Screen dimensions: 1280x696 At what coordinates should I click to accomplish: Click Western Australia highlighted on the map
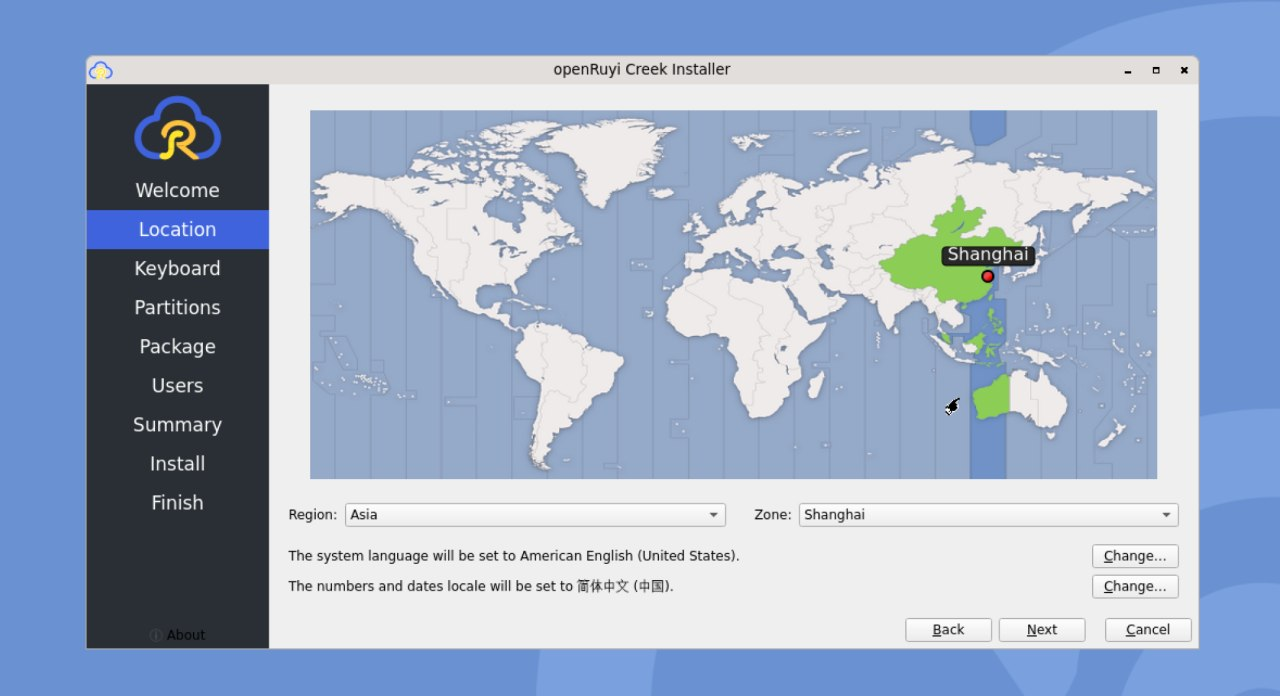991,398
